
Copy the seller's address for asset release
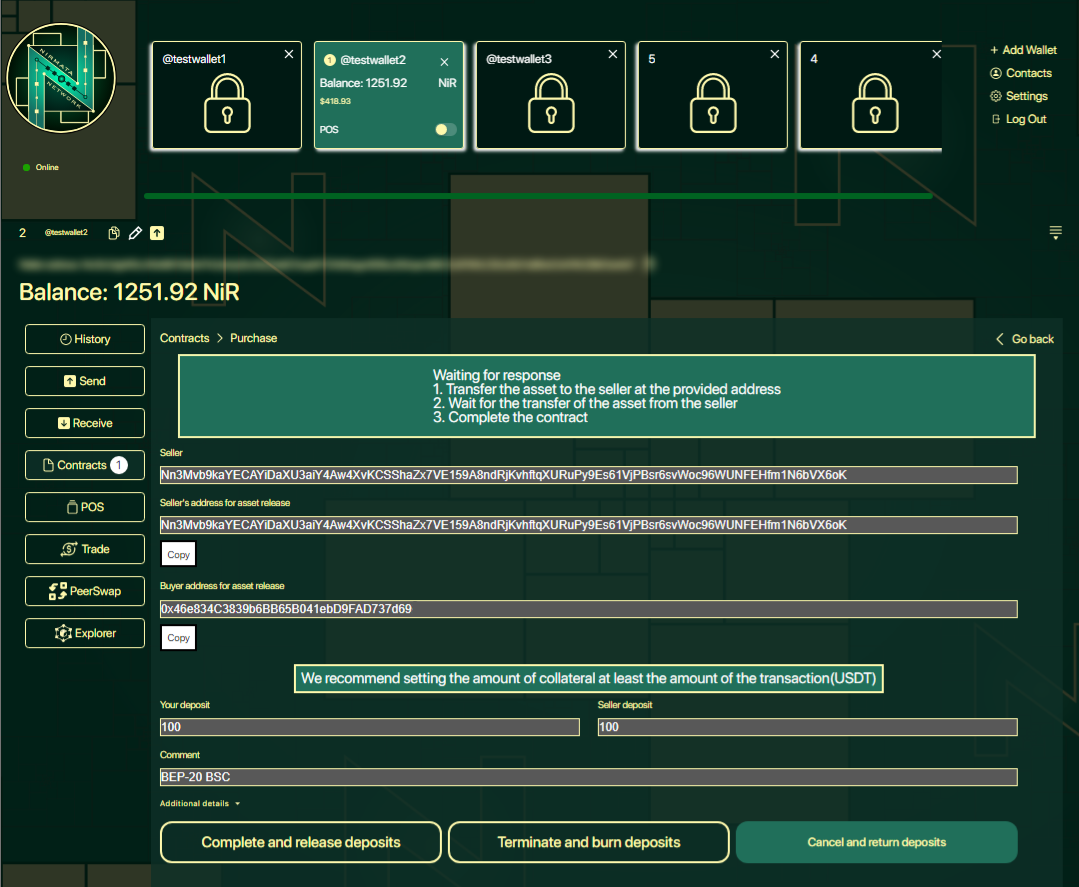coord(179,554)
